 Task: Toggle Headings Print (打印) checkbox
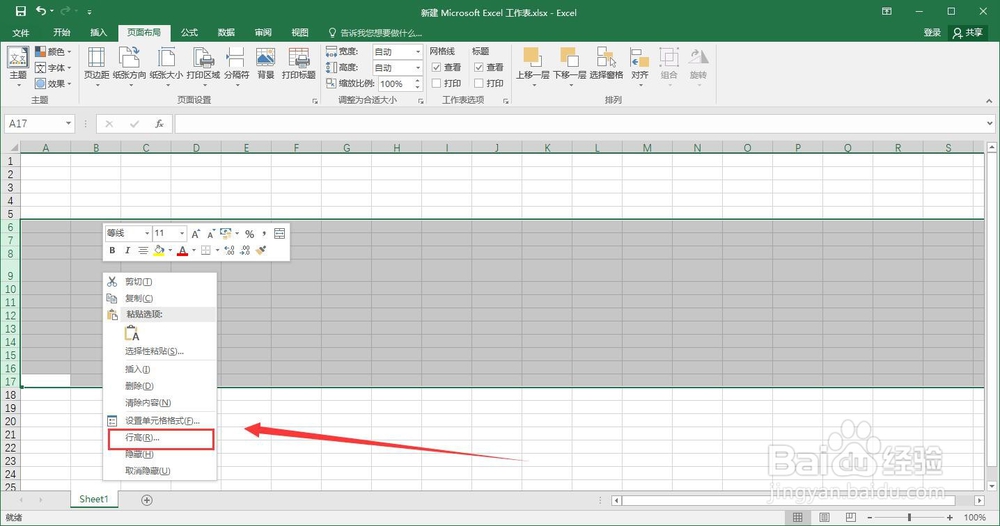[x=478, y=84]
